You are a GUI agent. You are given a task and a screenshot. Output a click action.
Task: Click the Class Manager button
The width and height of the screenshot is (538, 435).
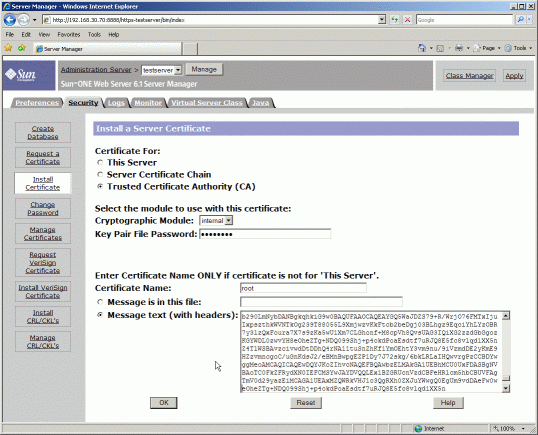[x=469, y=75]
